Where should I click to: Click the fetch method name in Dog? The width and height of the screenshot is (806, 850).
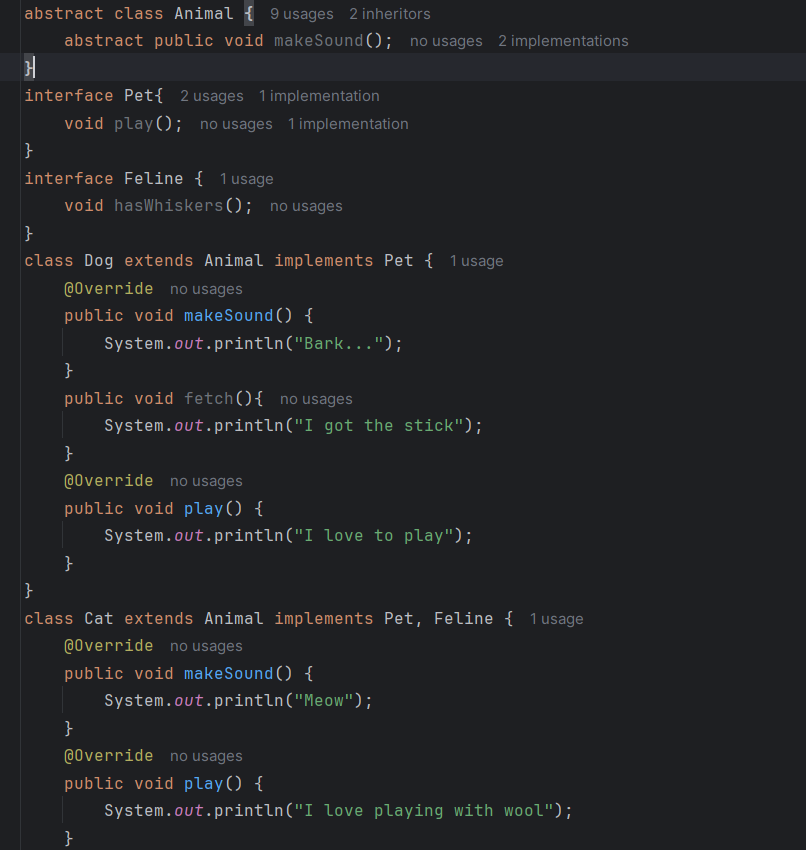[209, 398]
